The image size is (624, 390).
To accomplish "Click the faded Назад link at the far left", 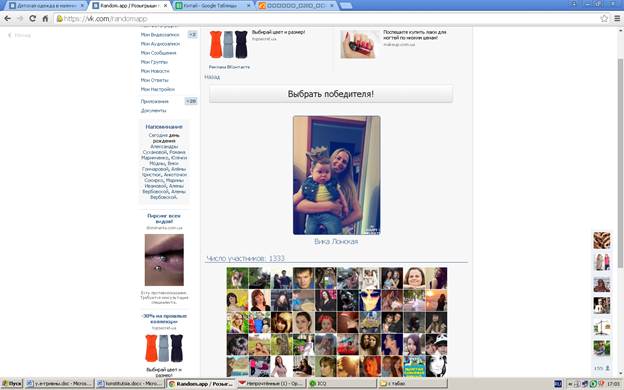I will (20, 35).
